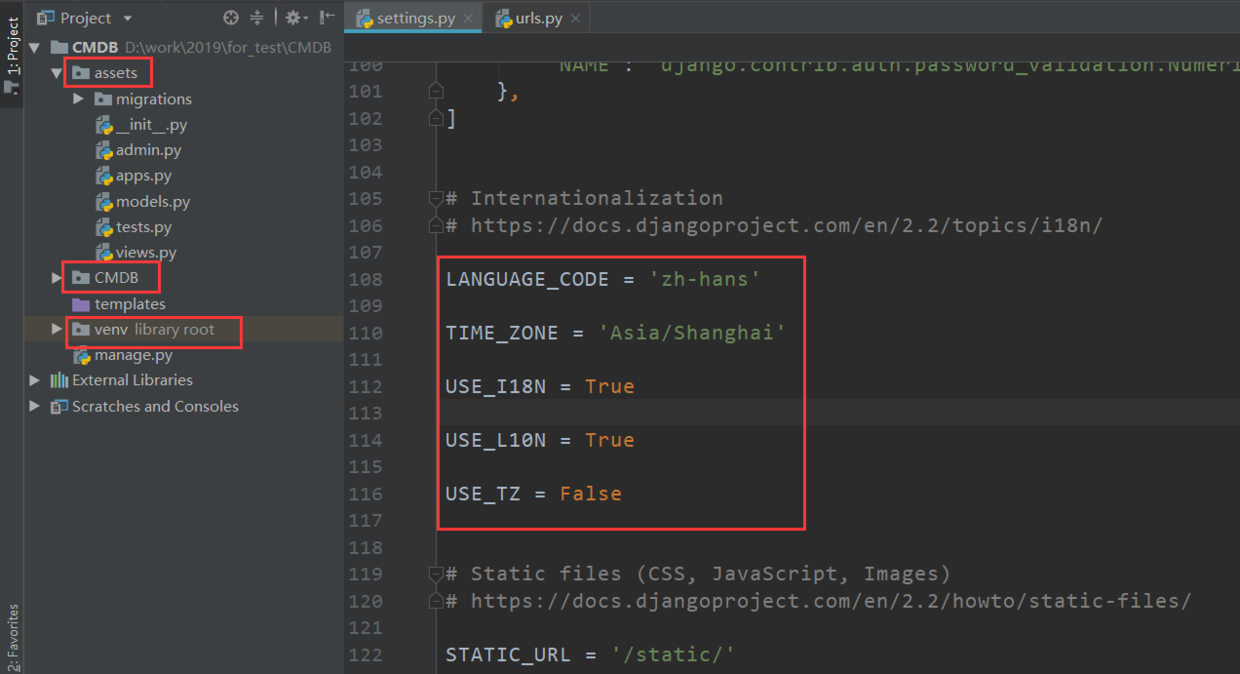Close the urls.py editor tab

(x=575, y=19)
